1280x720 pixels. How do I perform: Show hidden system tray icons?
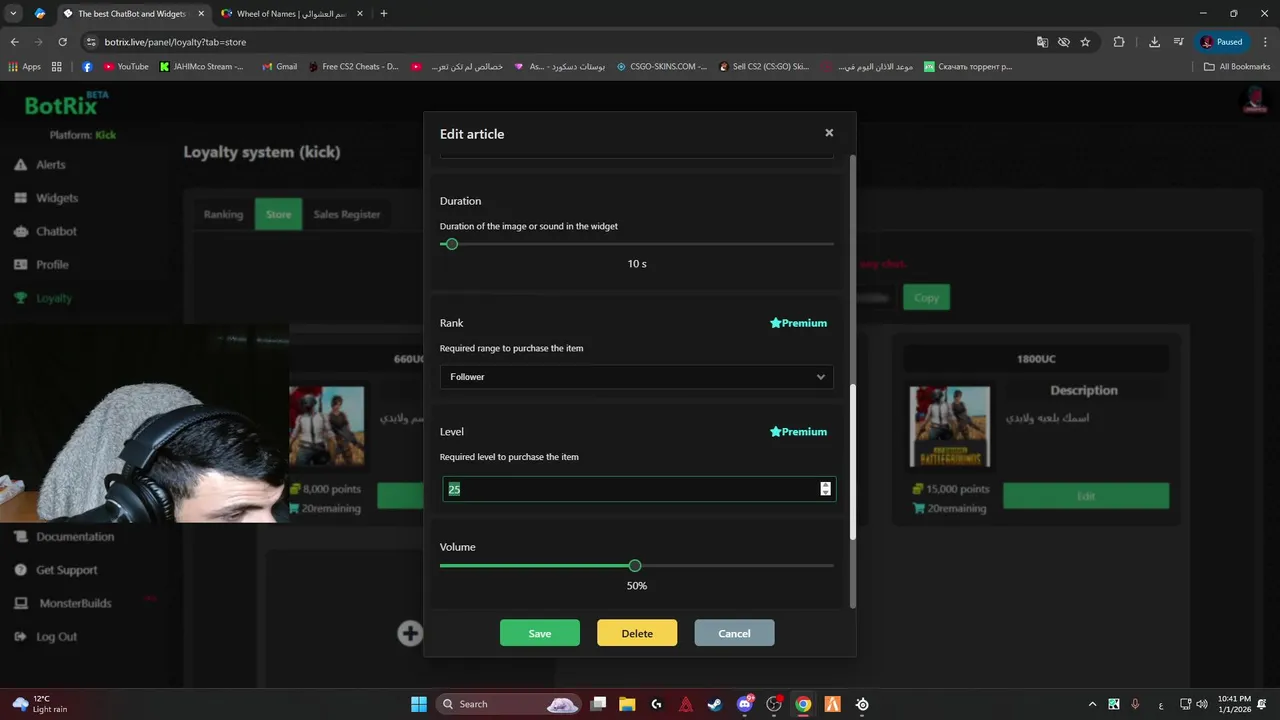[1093, 704]
